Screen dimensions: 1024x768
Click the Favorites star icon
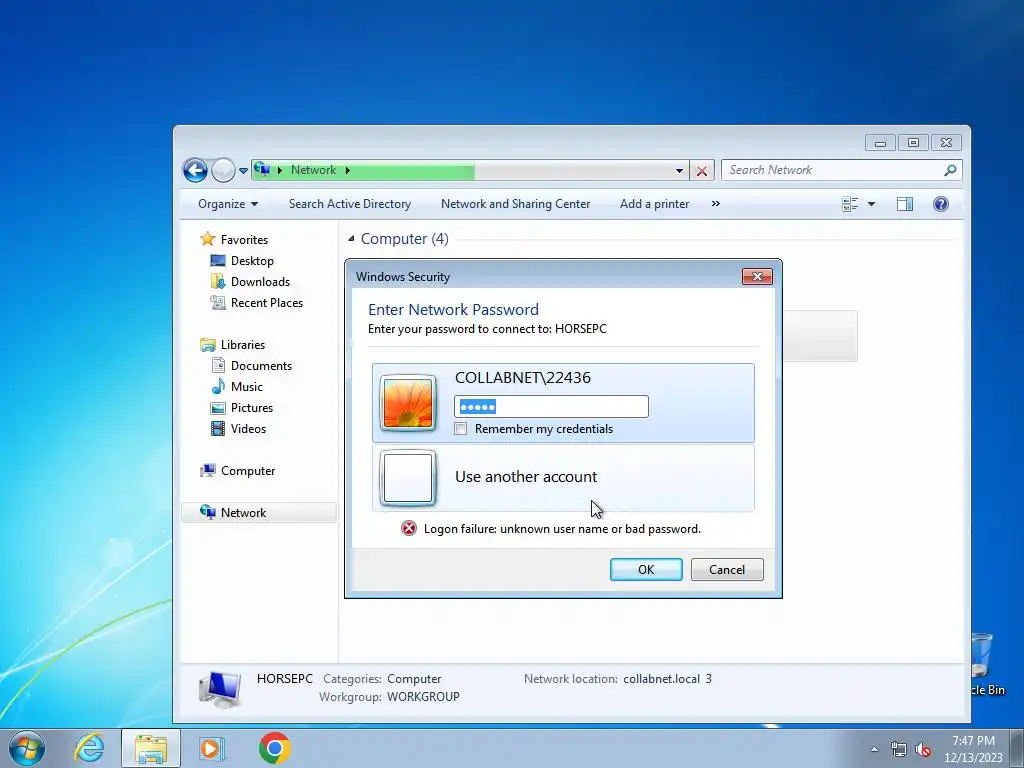click(x=208, y=239)
